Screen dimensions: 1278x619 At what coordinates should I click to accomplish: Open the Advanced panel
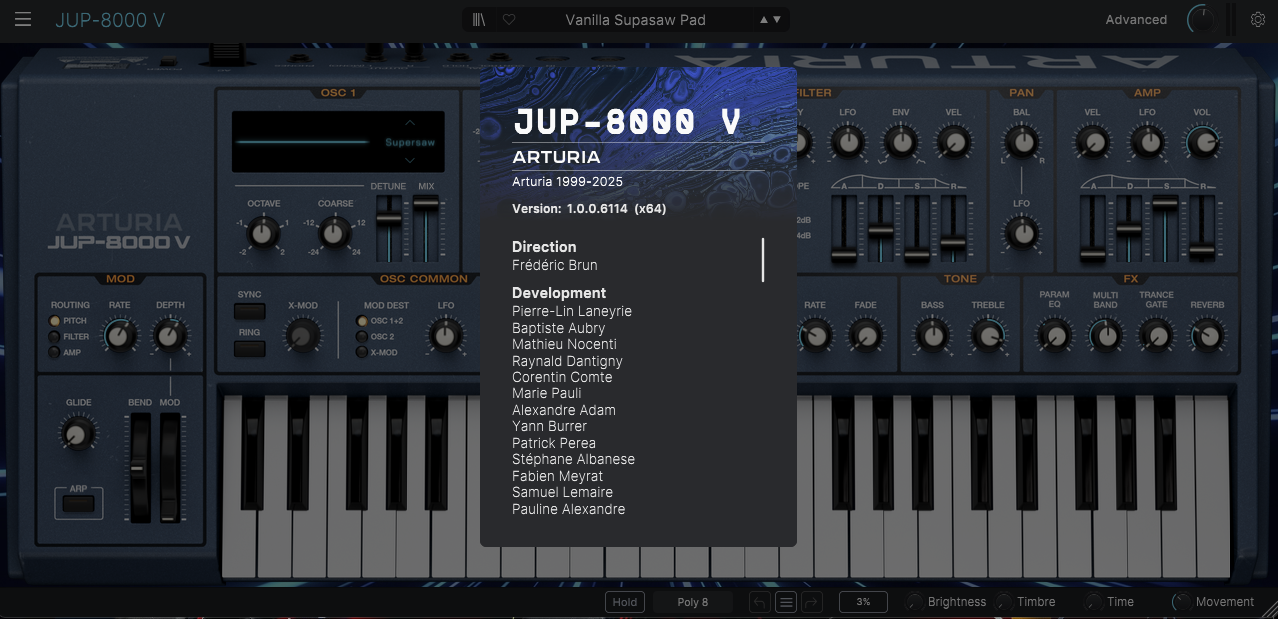[1136, 20]
